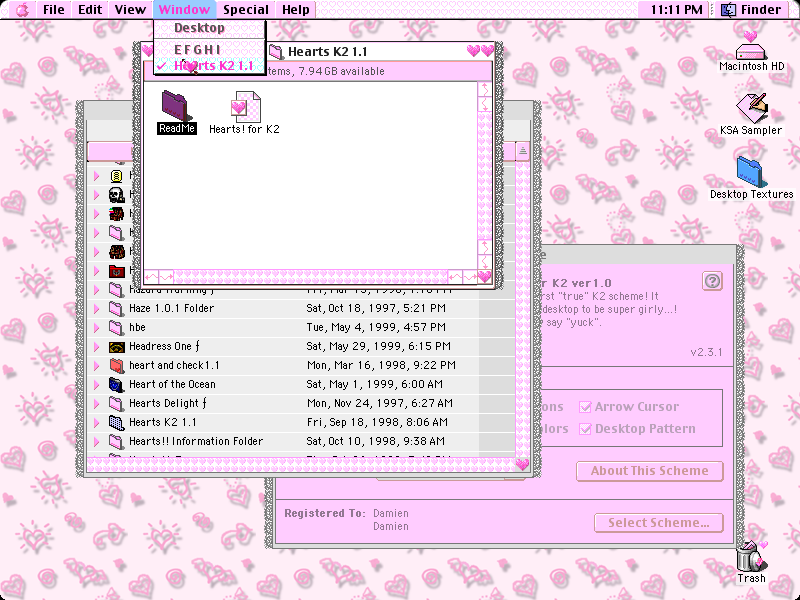Click the sort order button in the list header
The height and width of the screenshot is (600, 800).
pos(522,151)
